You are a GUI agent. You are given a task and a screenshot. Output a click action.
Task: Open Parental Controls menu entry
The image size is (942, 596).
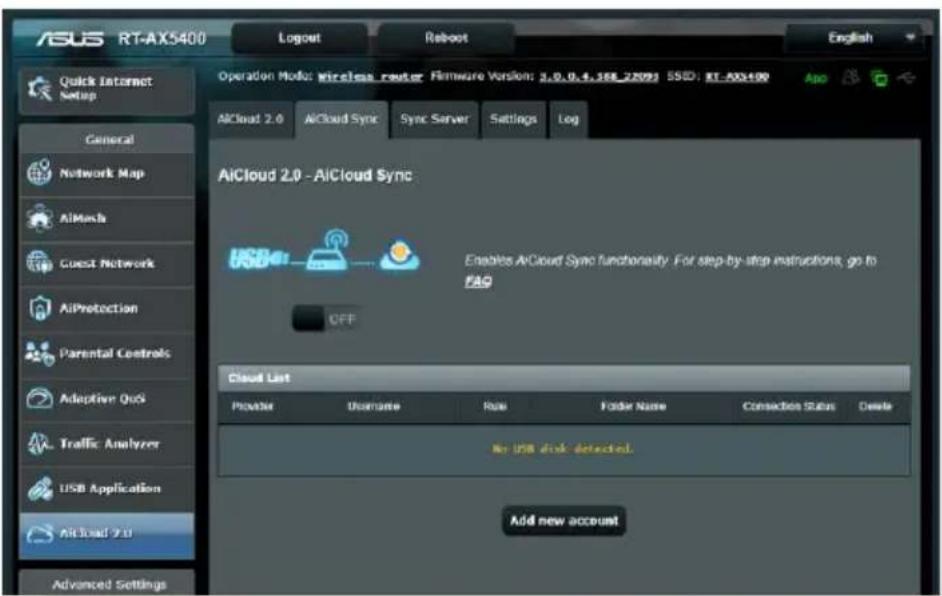pyautogui.click(x=107, y=353)
